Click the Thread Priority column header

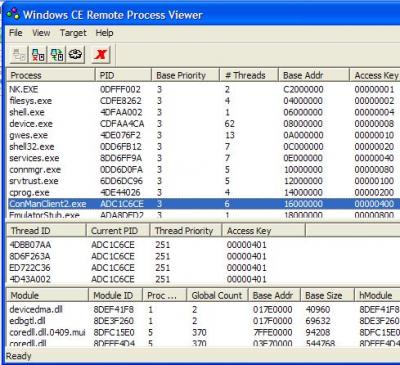point(186,231)
